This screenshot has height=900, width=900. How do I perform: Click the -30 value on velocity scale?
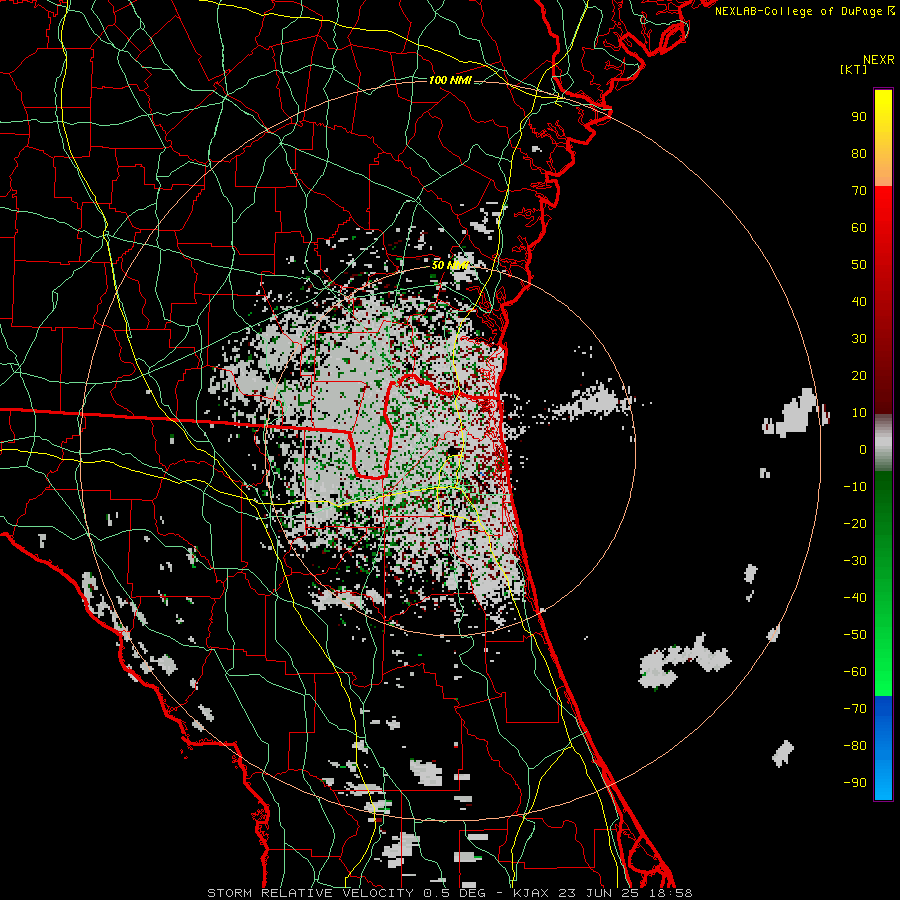(855, 561)
